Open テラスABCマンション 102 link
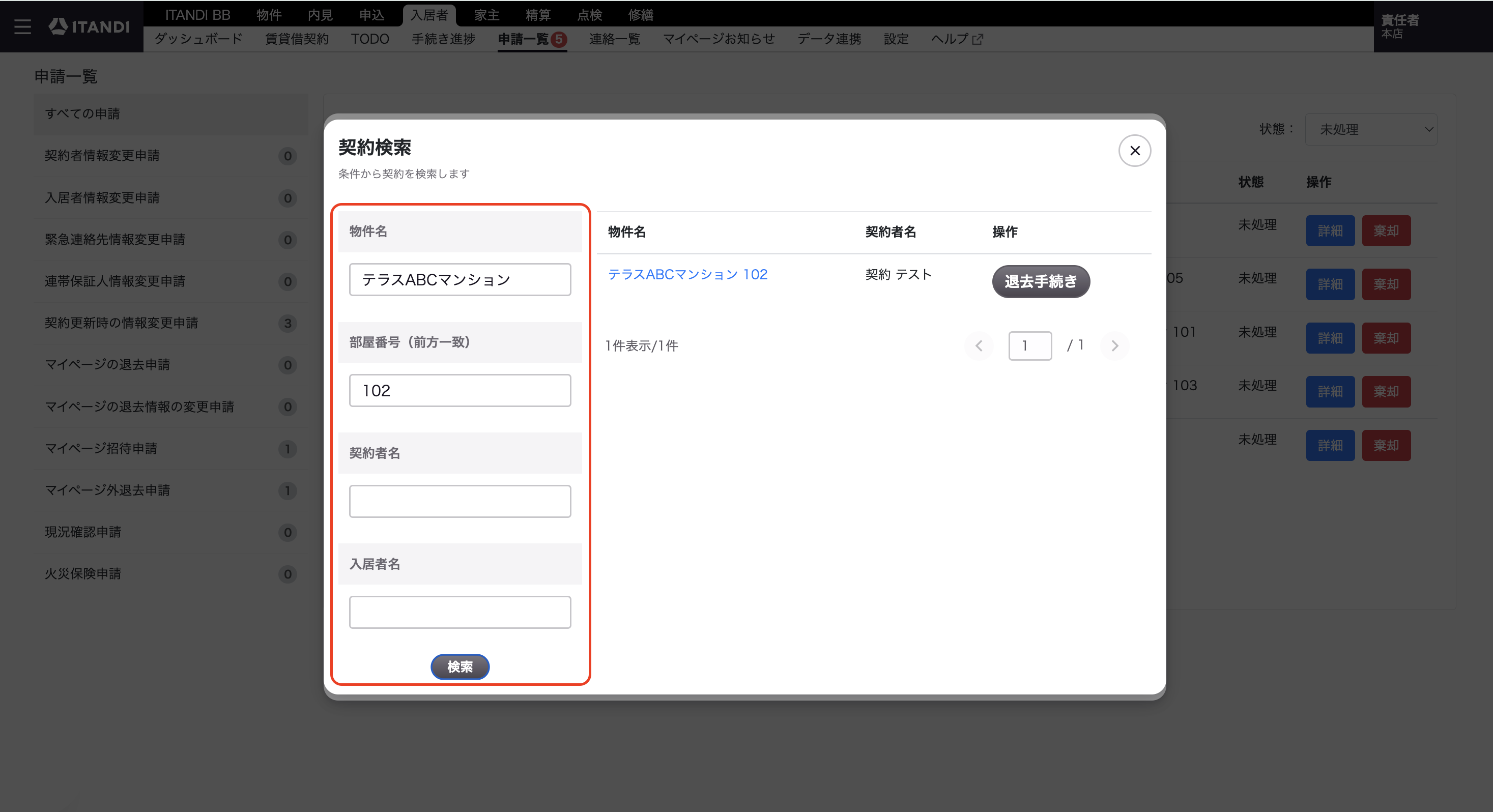The image size is (1493, 812). pos(687,274)
